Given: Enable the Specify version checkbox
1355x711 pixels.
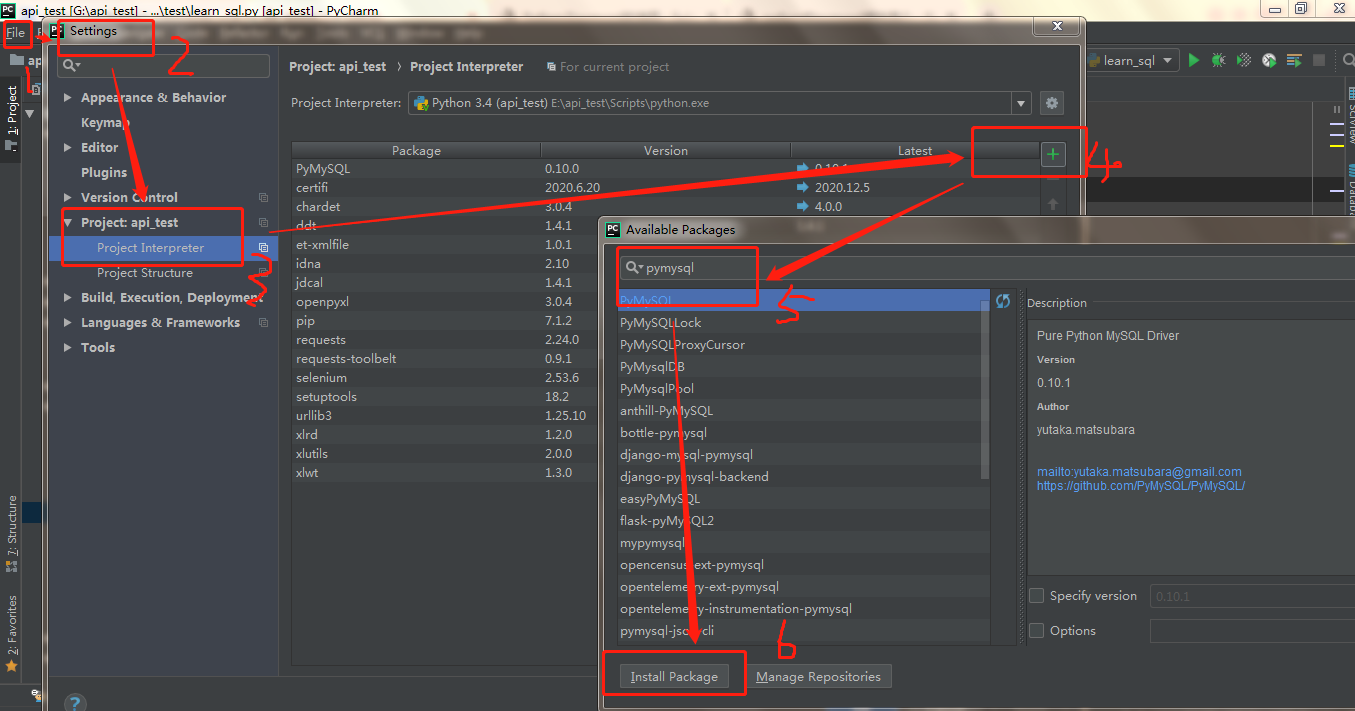Looking at the screenshot, I should tap(1037, 596).
